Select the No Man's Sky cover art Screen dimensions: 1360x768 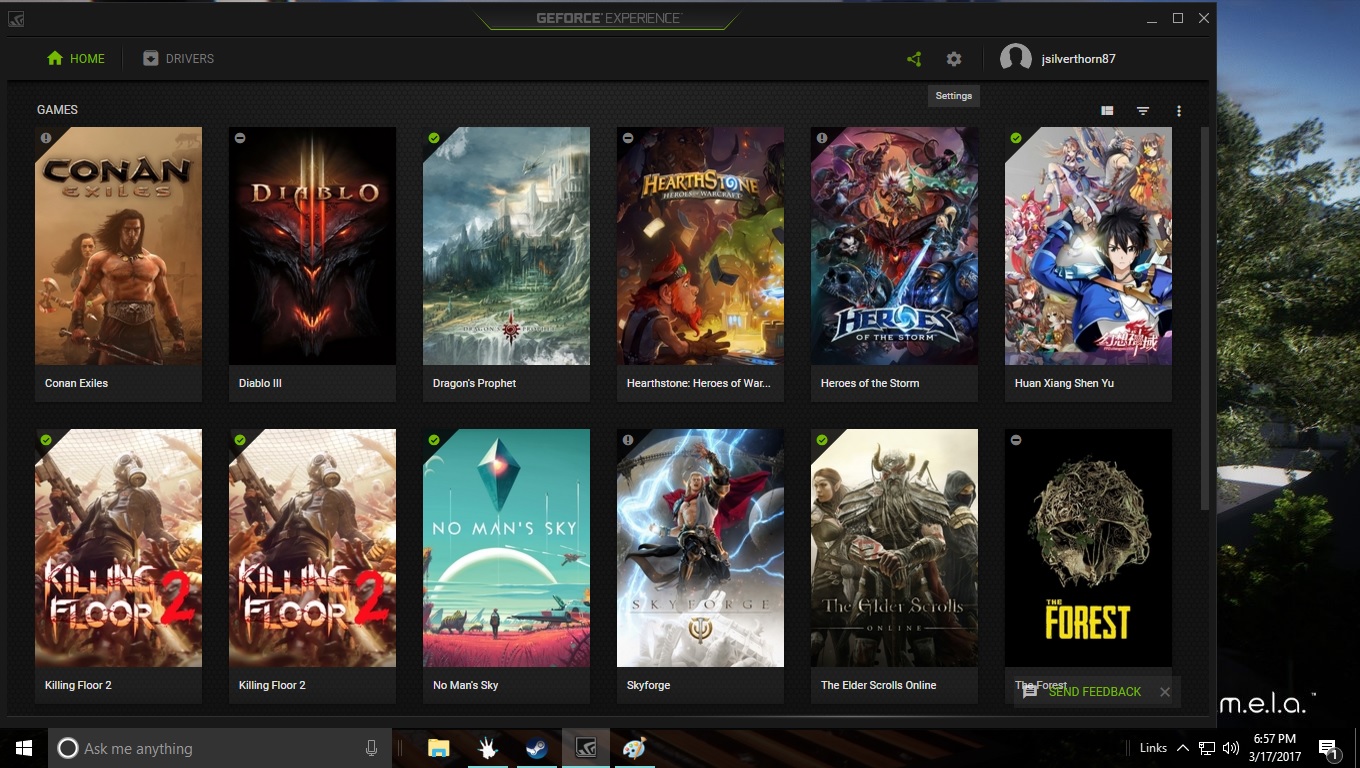pyautogui.click(x=506, y=548)
